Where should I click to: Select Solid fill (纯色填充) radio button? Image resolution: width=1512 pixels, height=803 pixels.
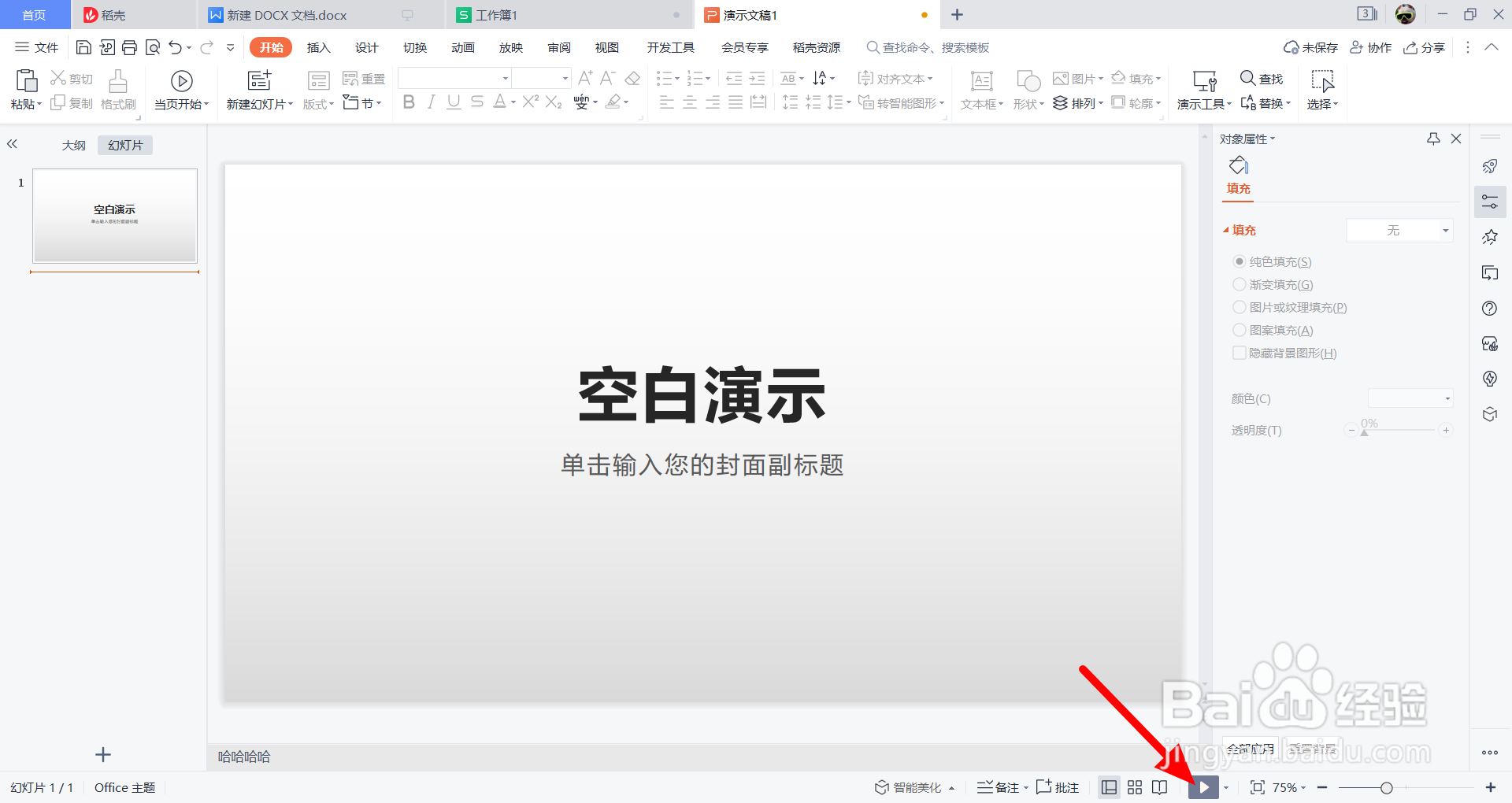tap(1239, 261)
